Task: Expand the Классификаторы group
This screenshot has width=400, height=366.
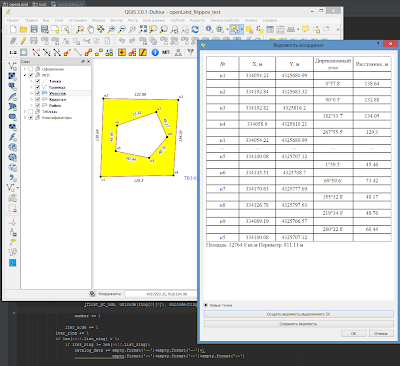Action: [25, 117]
